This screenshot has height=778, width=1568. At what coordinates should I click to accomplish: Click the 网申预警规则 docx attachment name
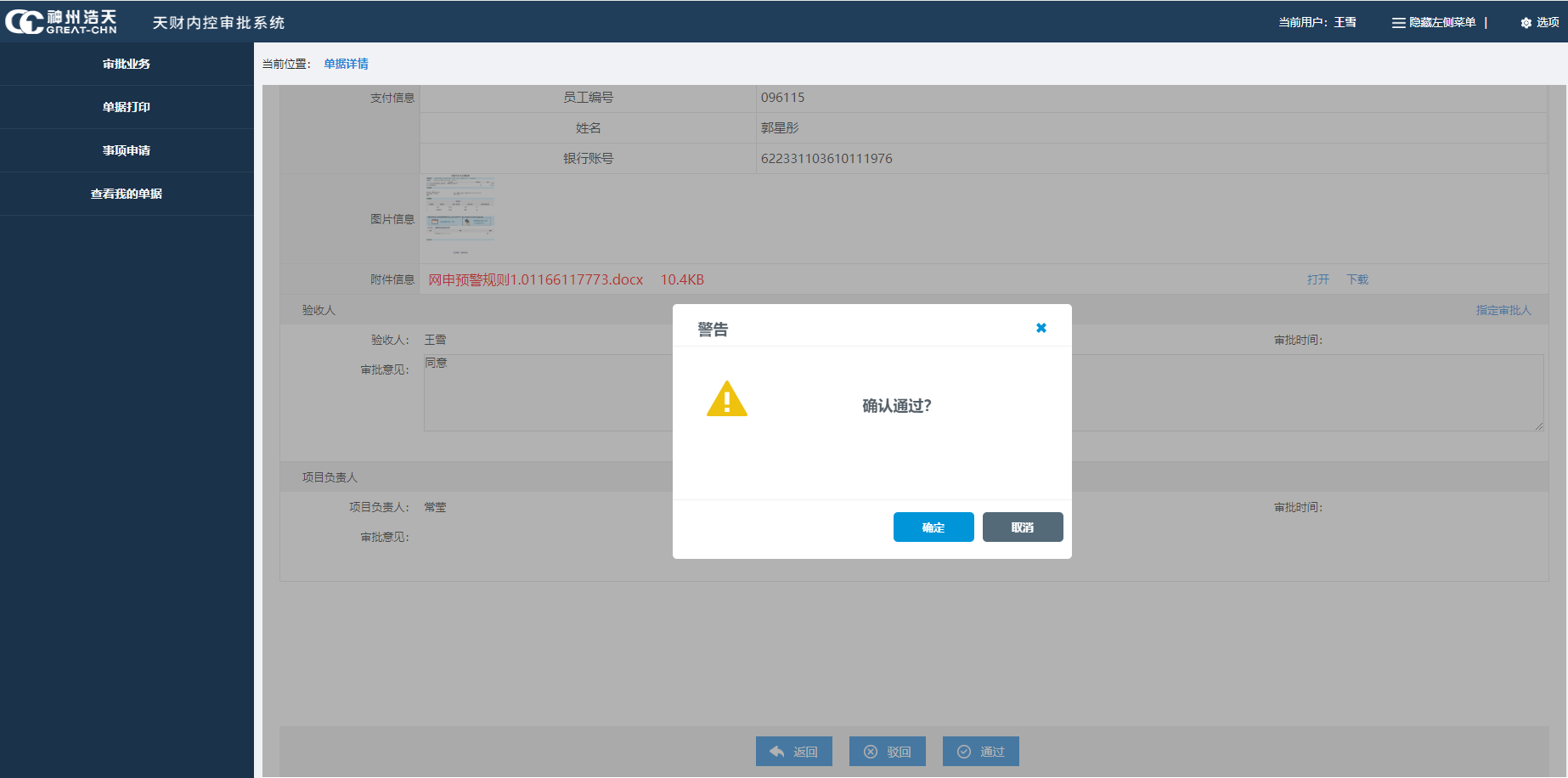click(x=535, y=279)
